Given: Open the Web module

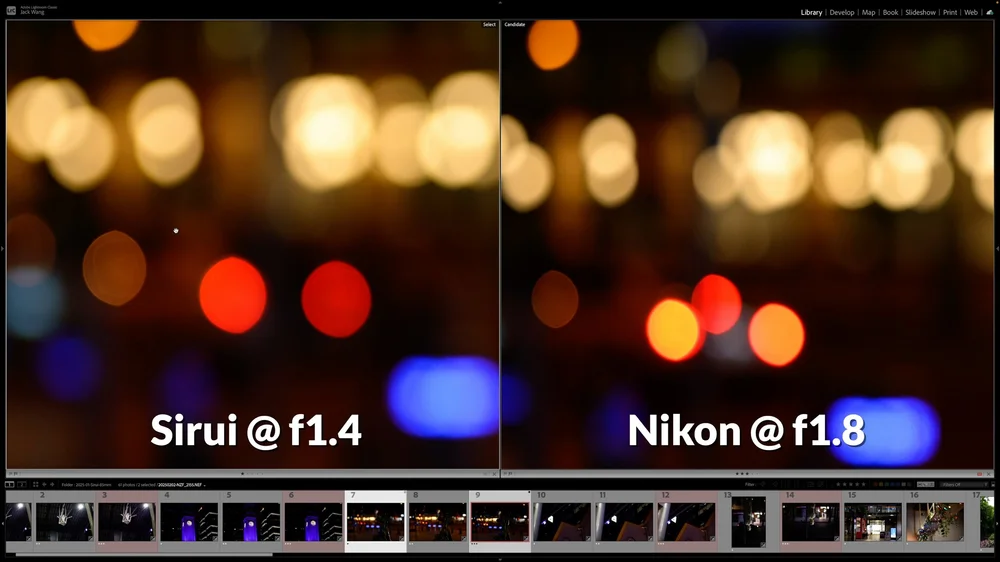Looking at the screenshot, I should (x=971, y=12).
